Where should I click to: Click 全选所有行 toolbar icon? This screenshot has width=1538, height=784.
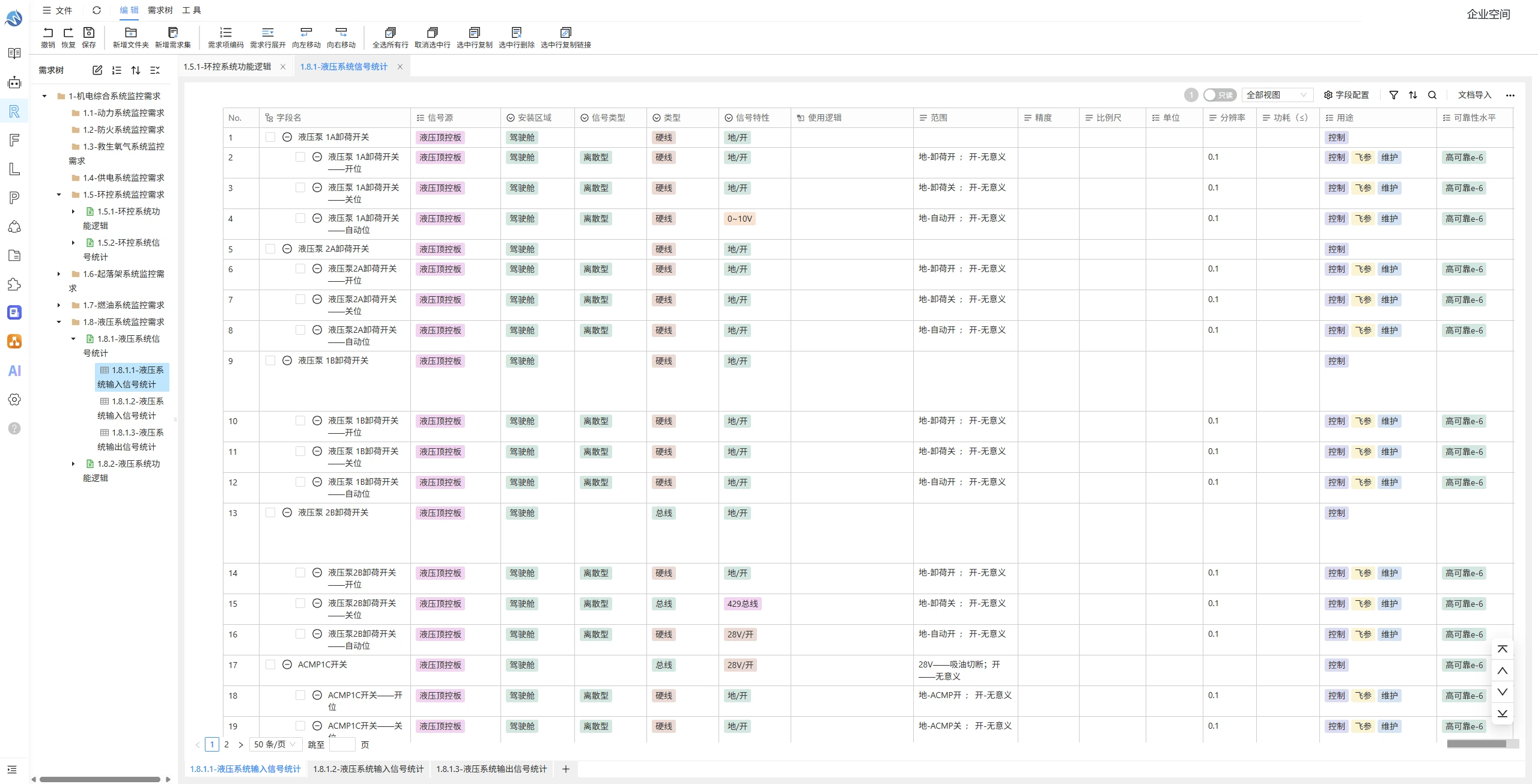coord(391,32)
